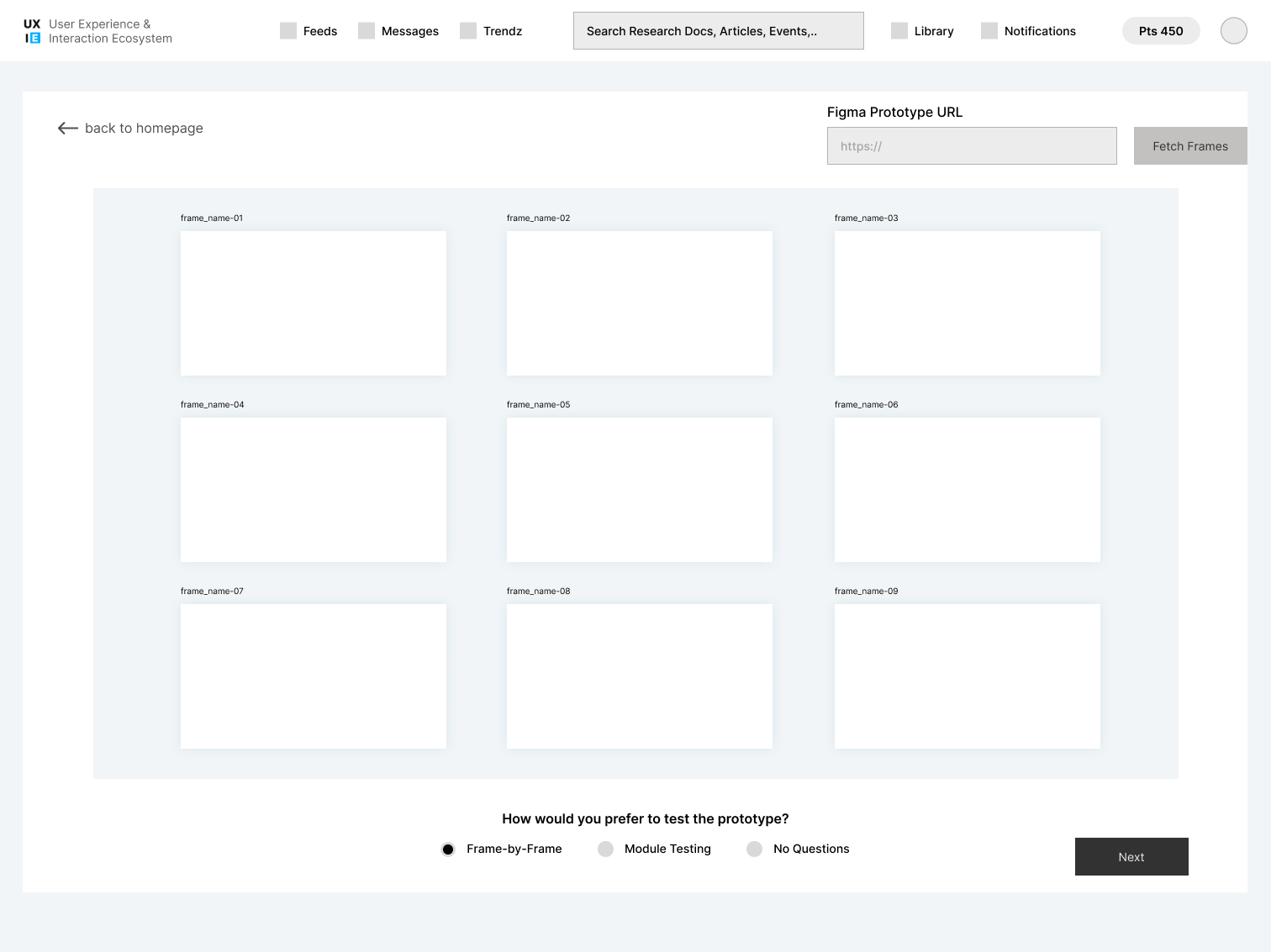Select thumbnail frame_name-08
This screenshot has width=1271, height=952.
pos(640,676)
